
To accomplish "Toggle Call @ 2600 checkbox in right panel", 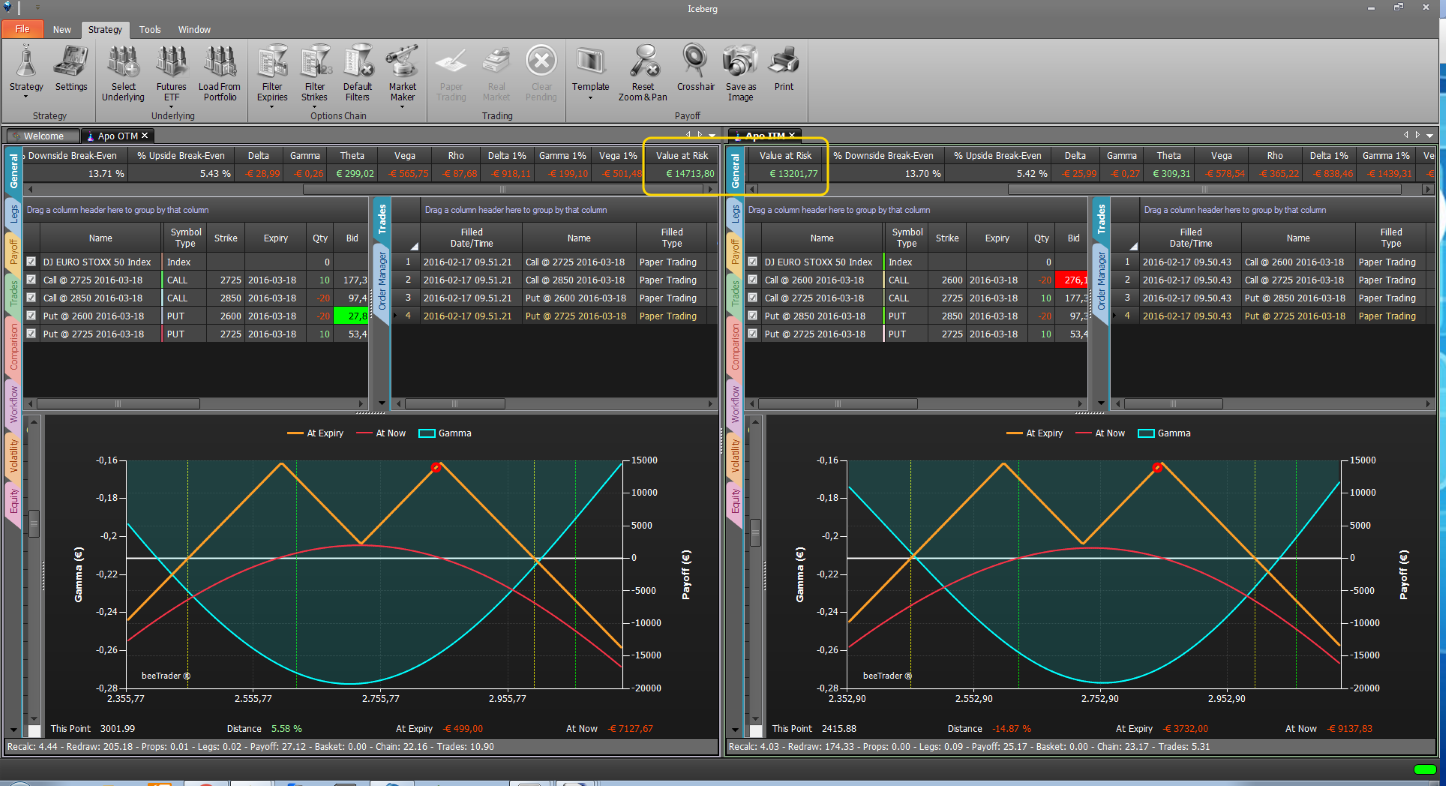I will (x=753, y=280).
